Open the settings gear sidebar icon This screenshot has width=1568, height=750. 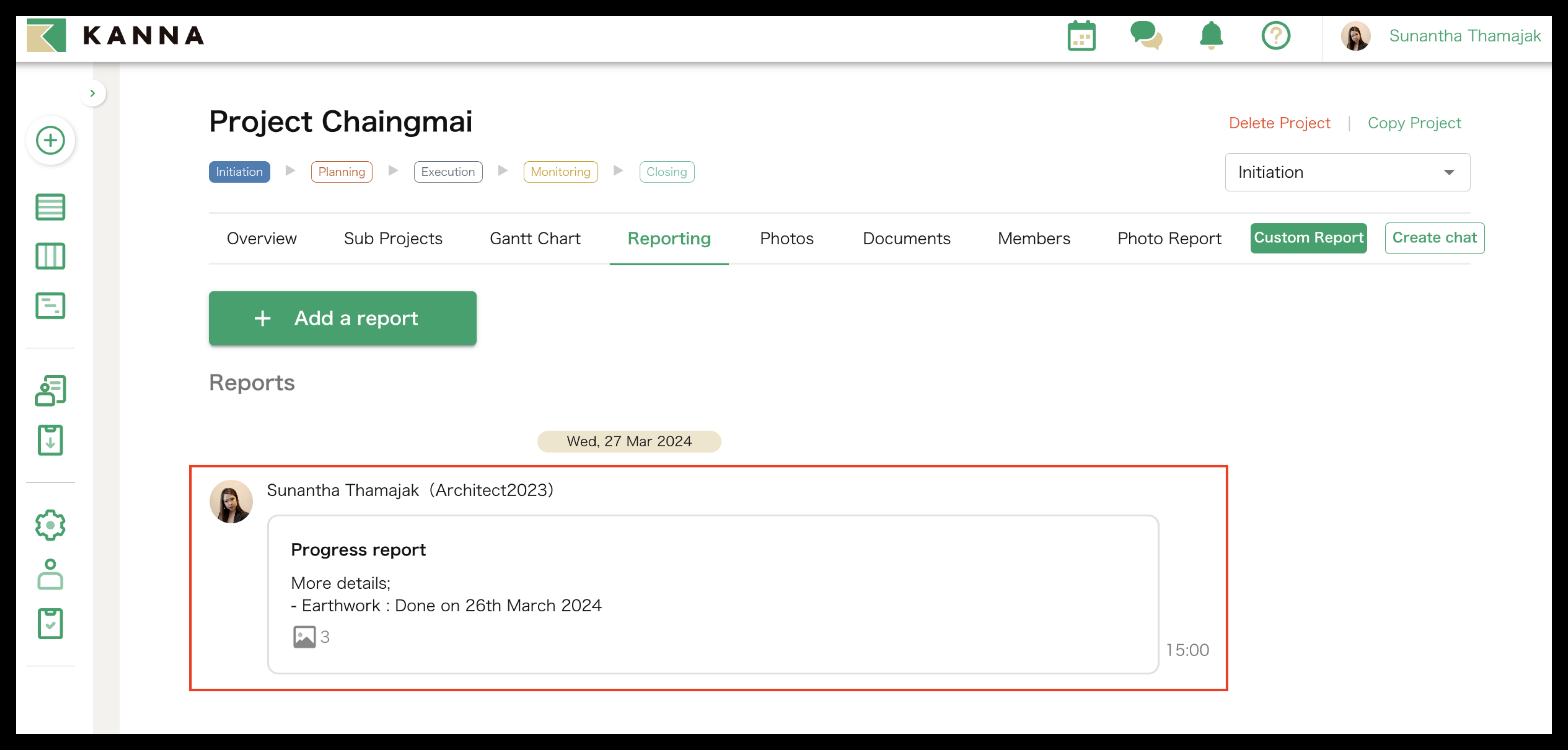[50, 525]
